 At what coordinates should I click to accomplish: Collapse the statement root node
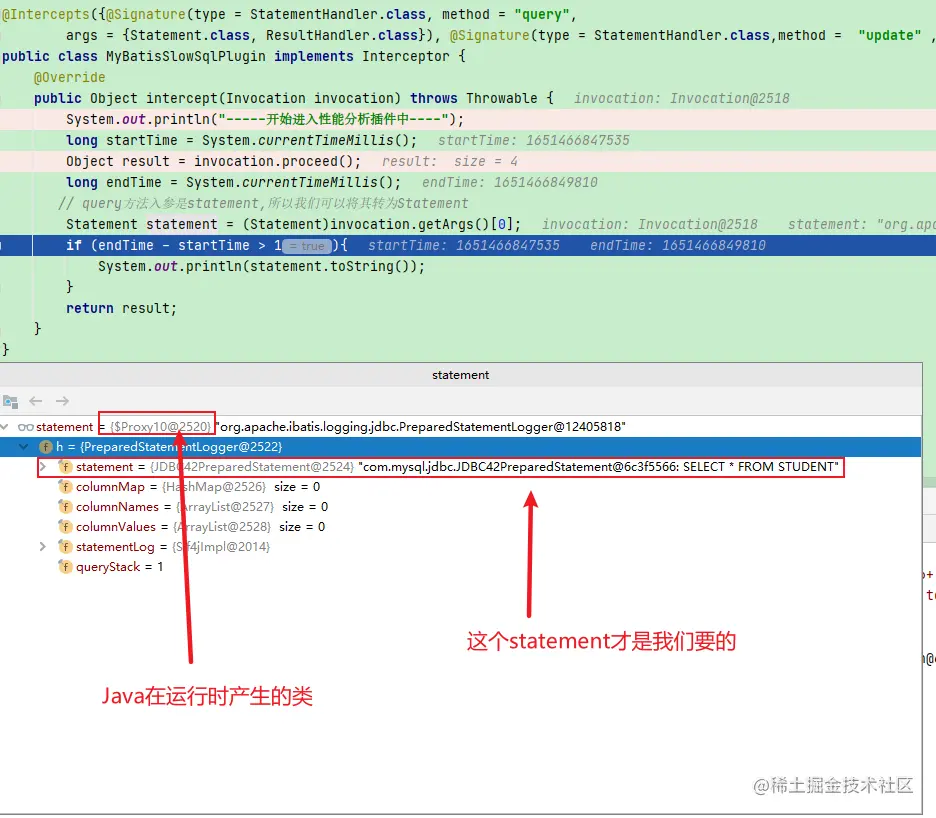[5, 427]
